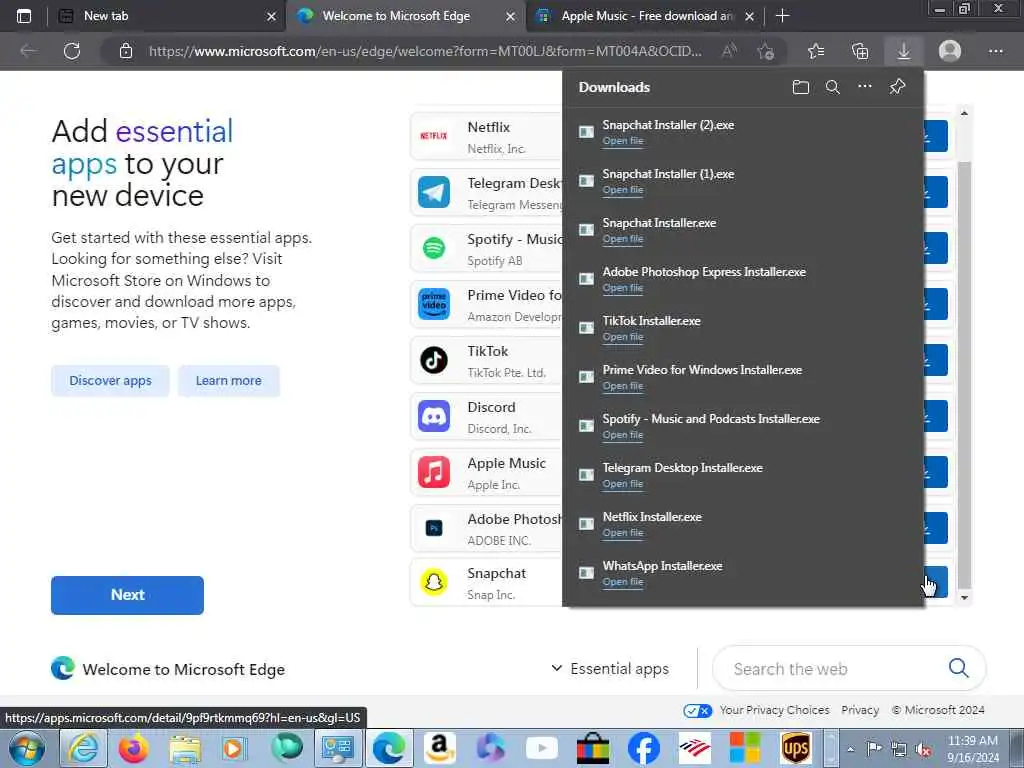Open Collections icon in toolbar
The width and height of the screenshot is (1024, 768).
click(x=860, y=51)
